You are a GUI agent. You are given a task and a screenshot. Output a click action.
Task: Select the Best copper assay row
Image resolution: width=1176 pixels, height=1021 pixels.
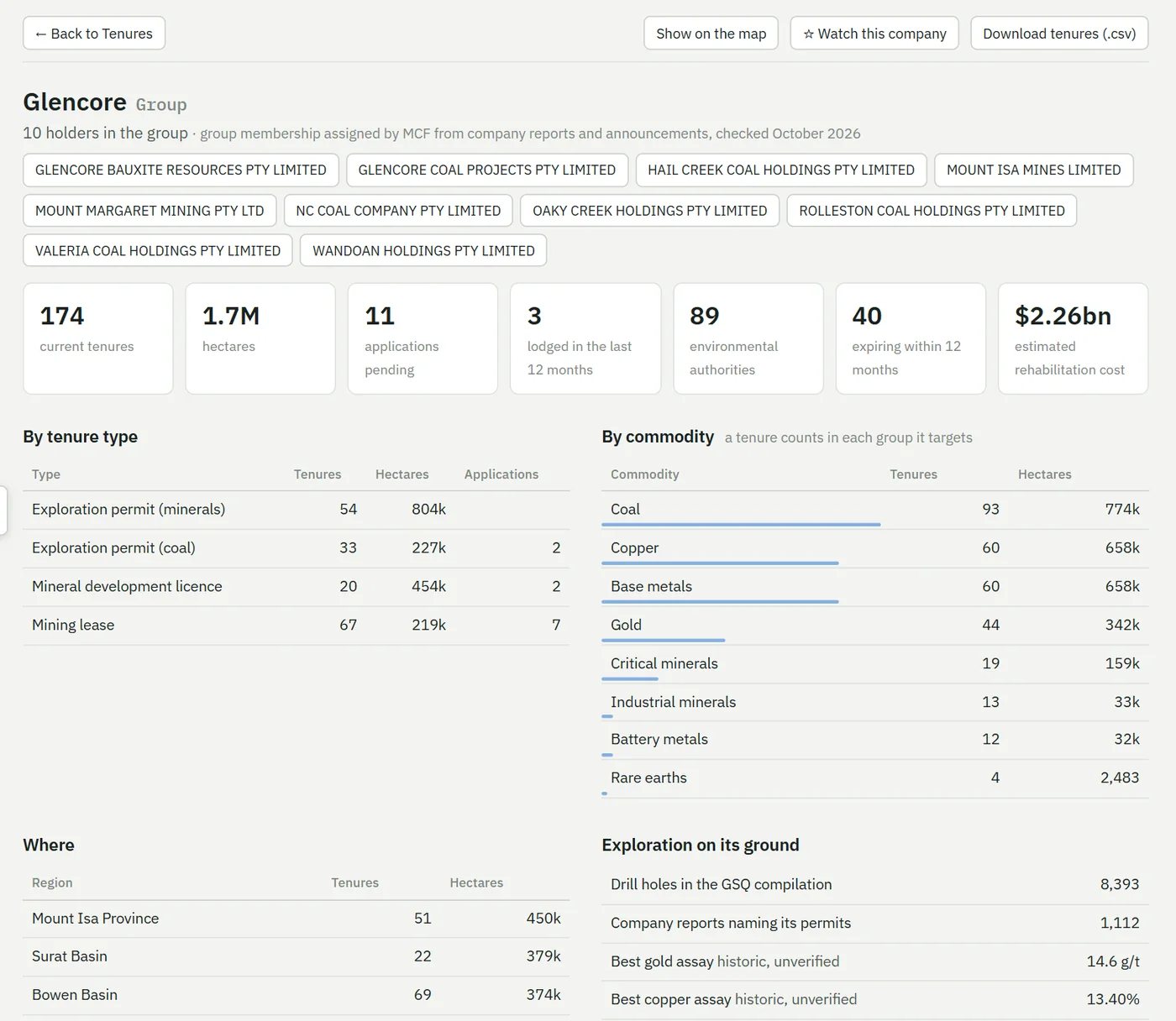tap(875, 1000)
